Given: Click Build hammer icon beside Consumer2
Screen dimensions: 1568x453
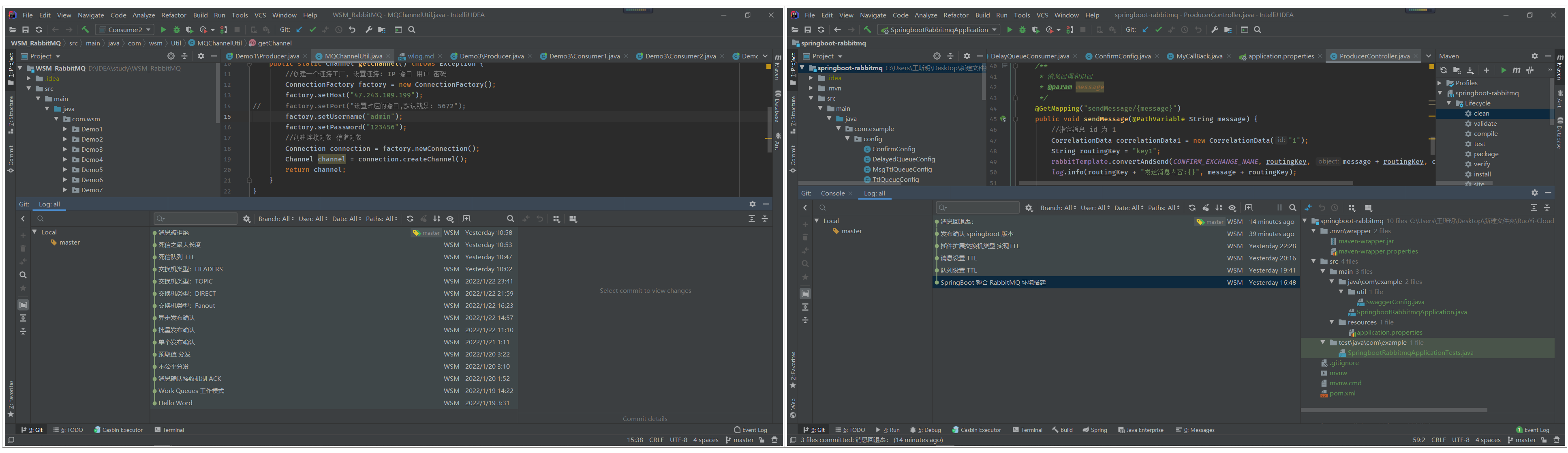Looking at the screenshot, I should click(85, 30).
